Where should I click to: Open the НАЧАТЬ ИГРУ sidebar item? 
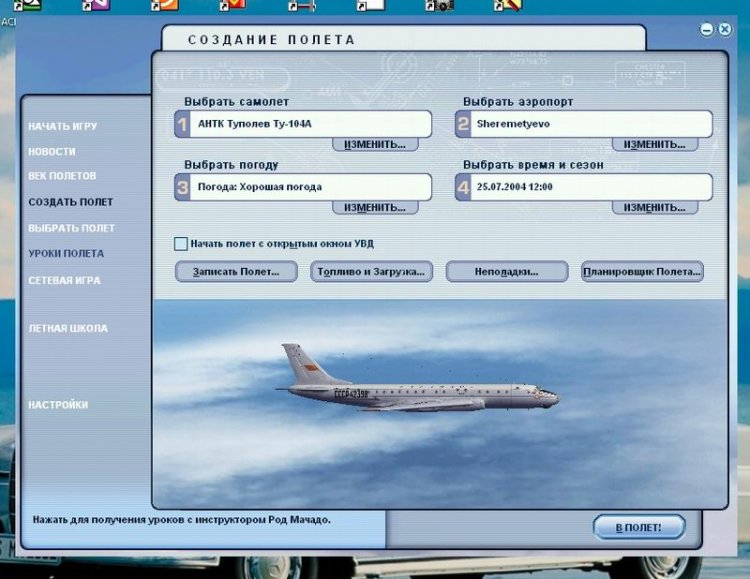tap(63, 127)
